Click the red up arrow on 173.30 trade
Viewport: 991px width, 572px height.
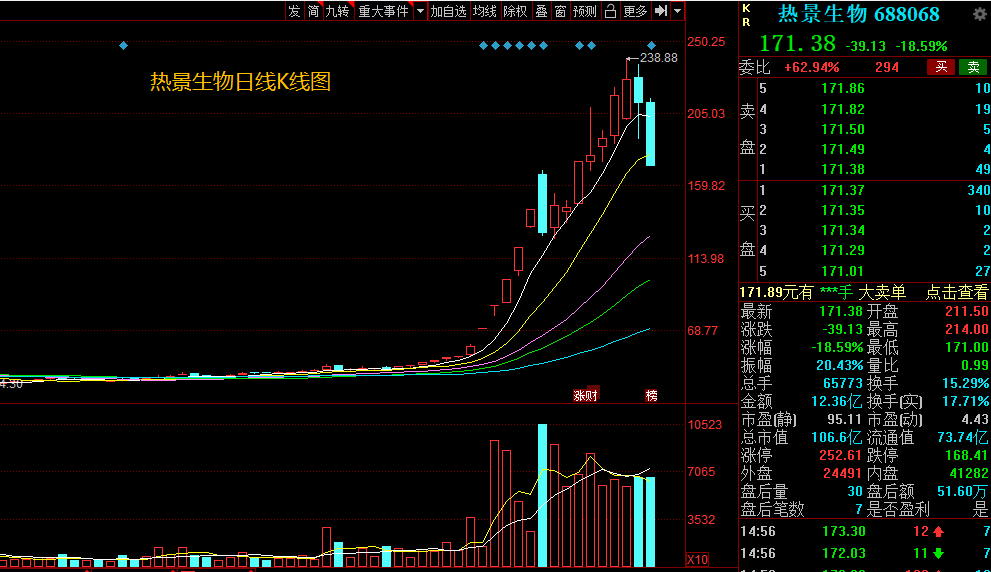pyautogui.click(x=939, y=532)
